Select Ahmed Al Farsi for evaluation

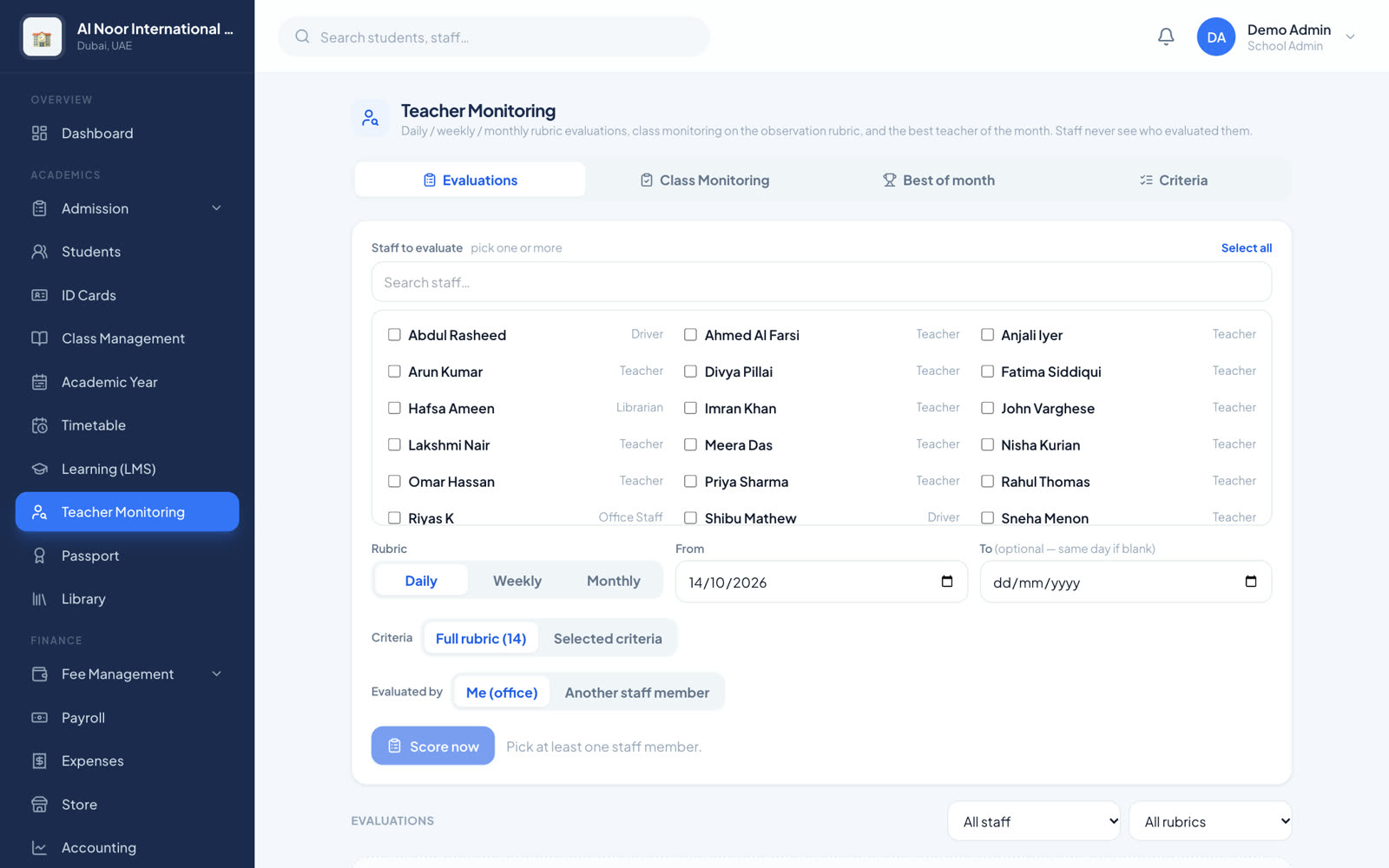click(690, 335)
